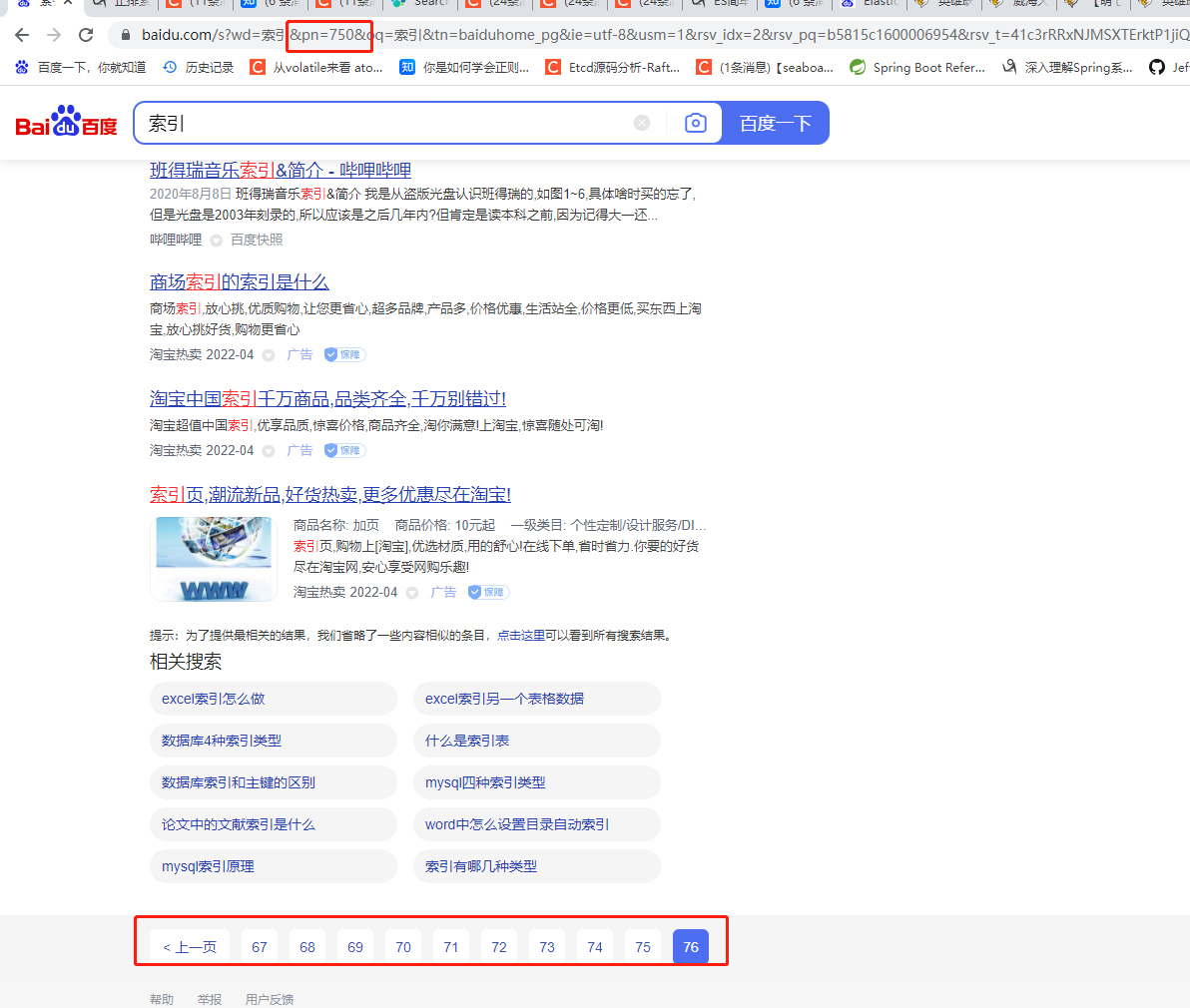Click the browser forward arrow
The image size is (1190, 1008).
[54, 35]
